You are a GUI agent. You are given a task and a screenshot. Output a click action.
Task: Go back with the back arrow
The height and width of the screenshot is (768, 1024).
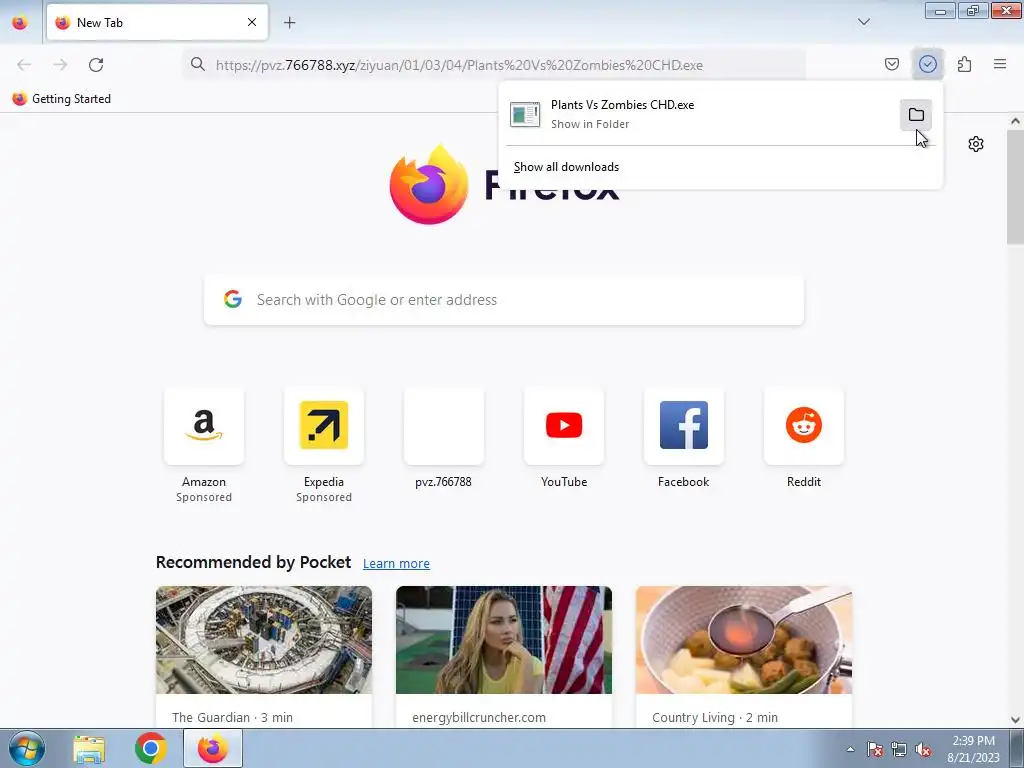click(24, 65)
